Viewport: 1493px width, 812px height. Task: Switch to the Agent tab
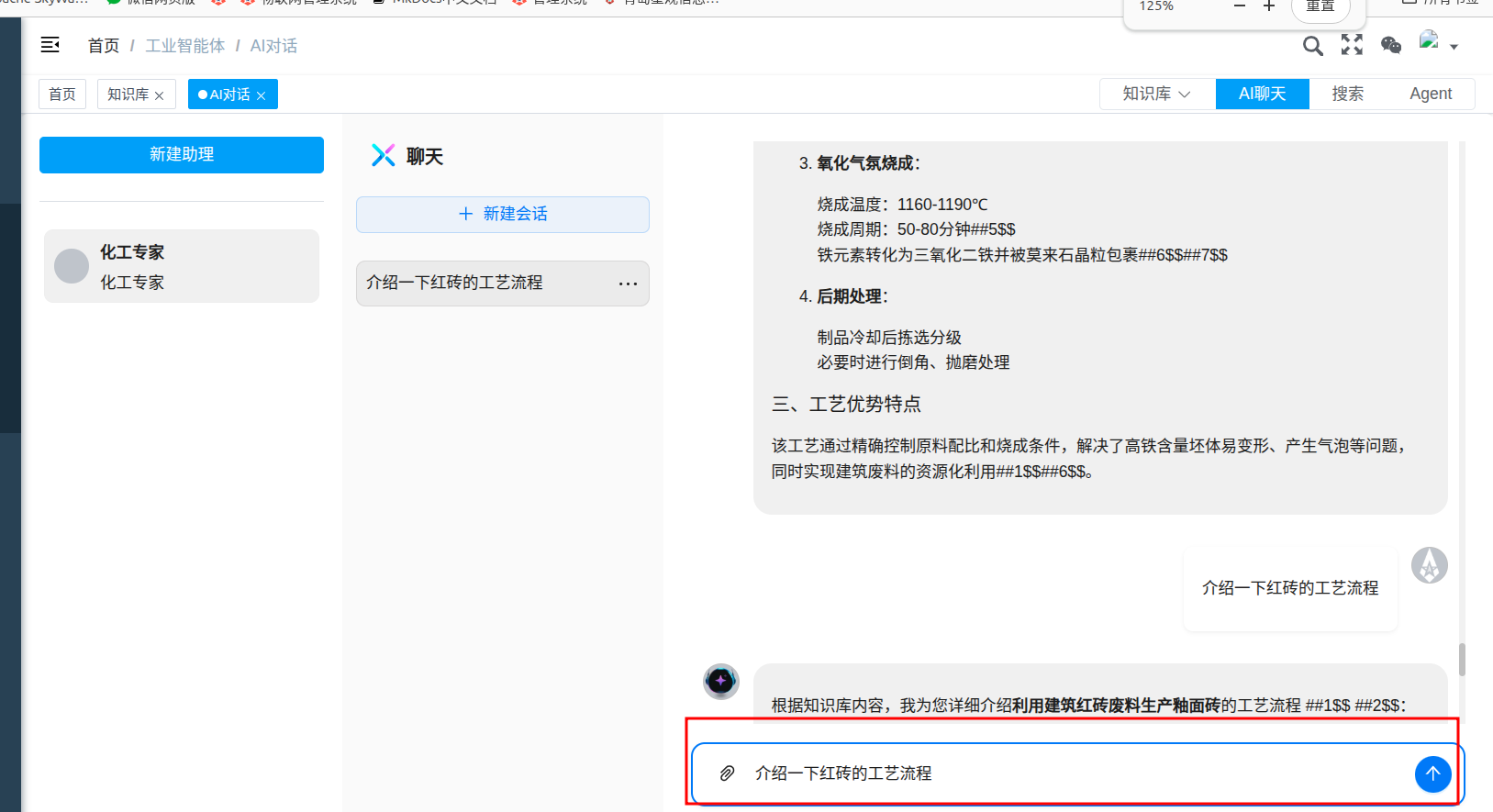(x=1430, y=94)
